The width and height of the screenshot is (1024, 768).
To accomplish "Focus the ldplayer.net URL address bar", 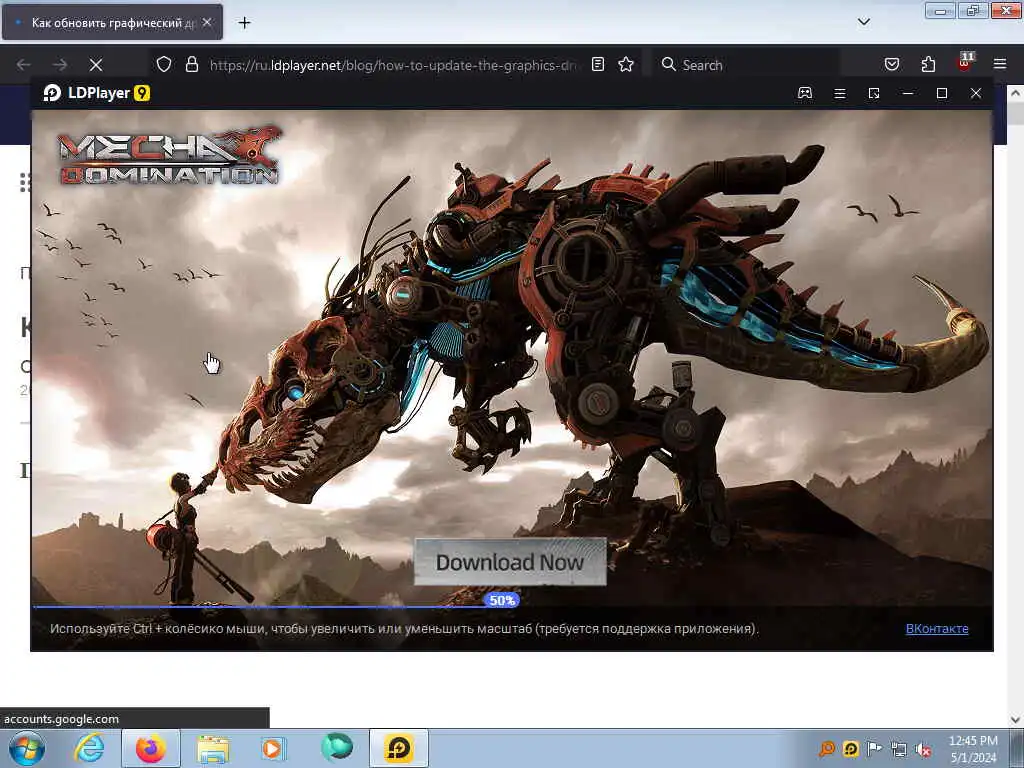I will point(392,65).
